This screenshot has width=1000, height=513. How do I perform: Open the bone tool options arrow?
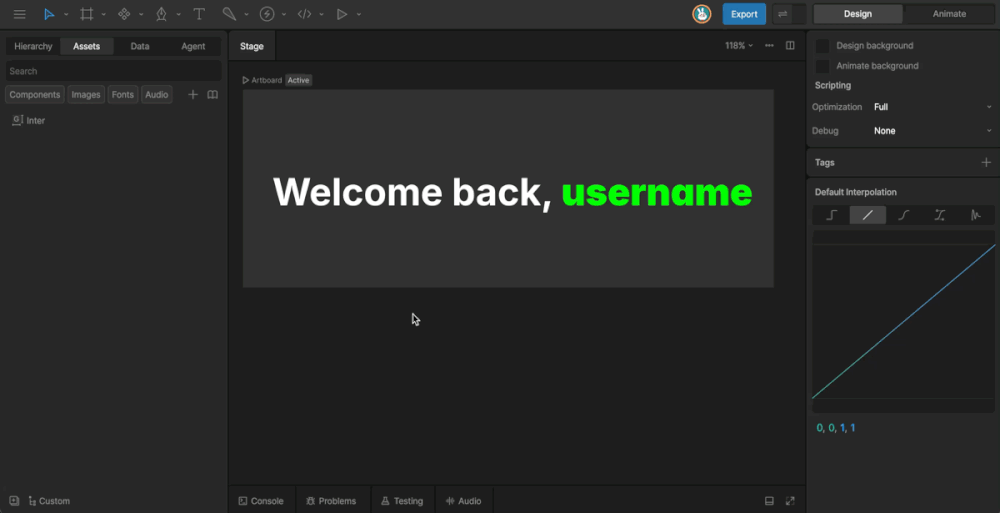point(246,15)
